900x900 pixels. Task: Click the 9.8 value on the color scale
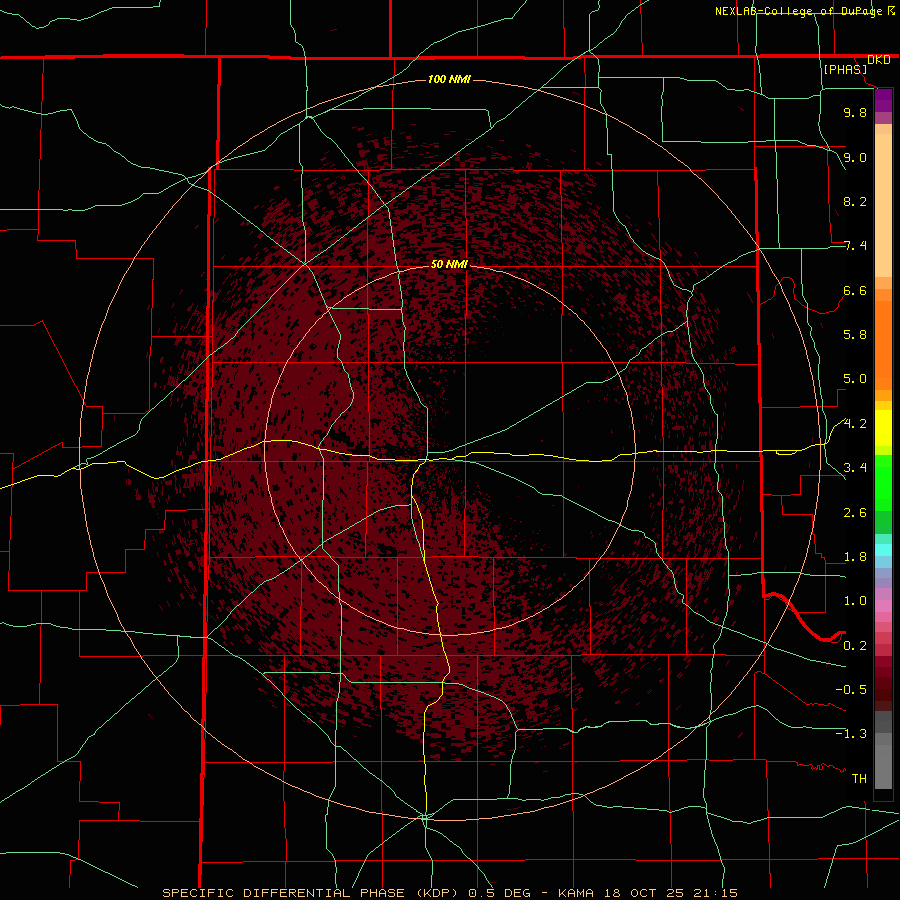point(855,112)
